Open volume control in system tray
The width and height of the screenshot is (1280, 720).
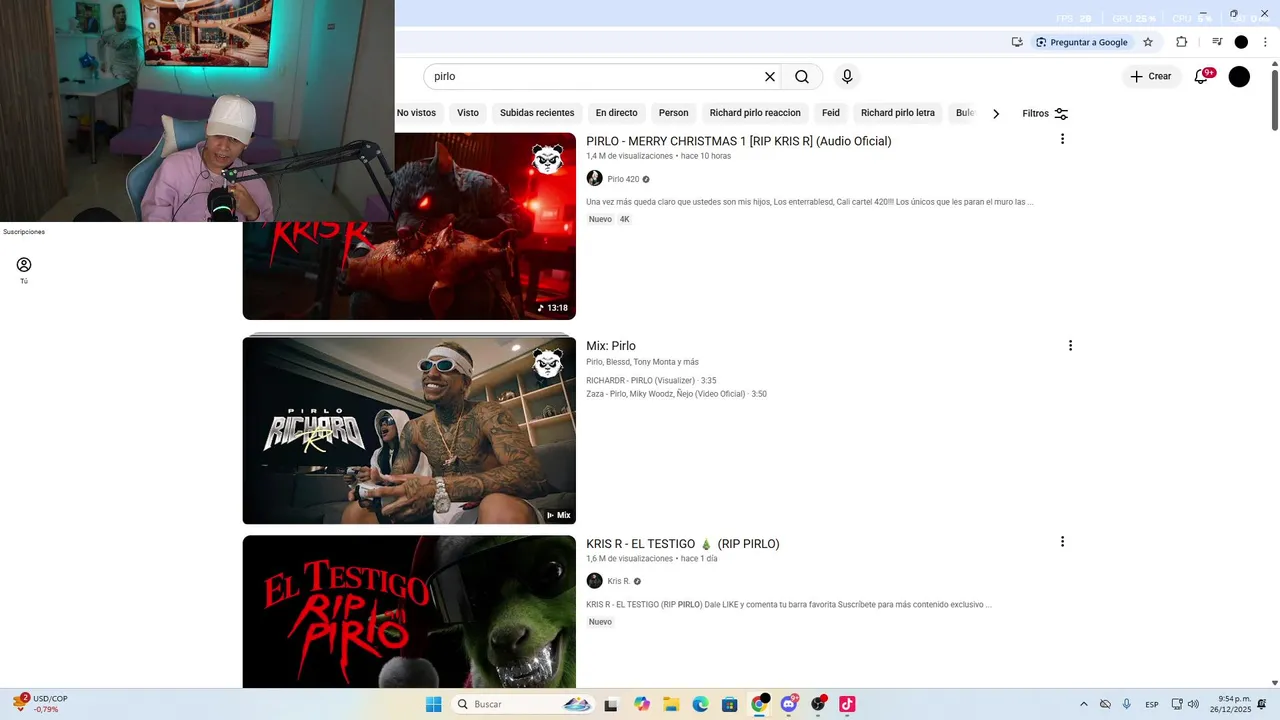1193,704
